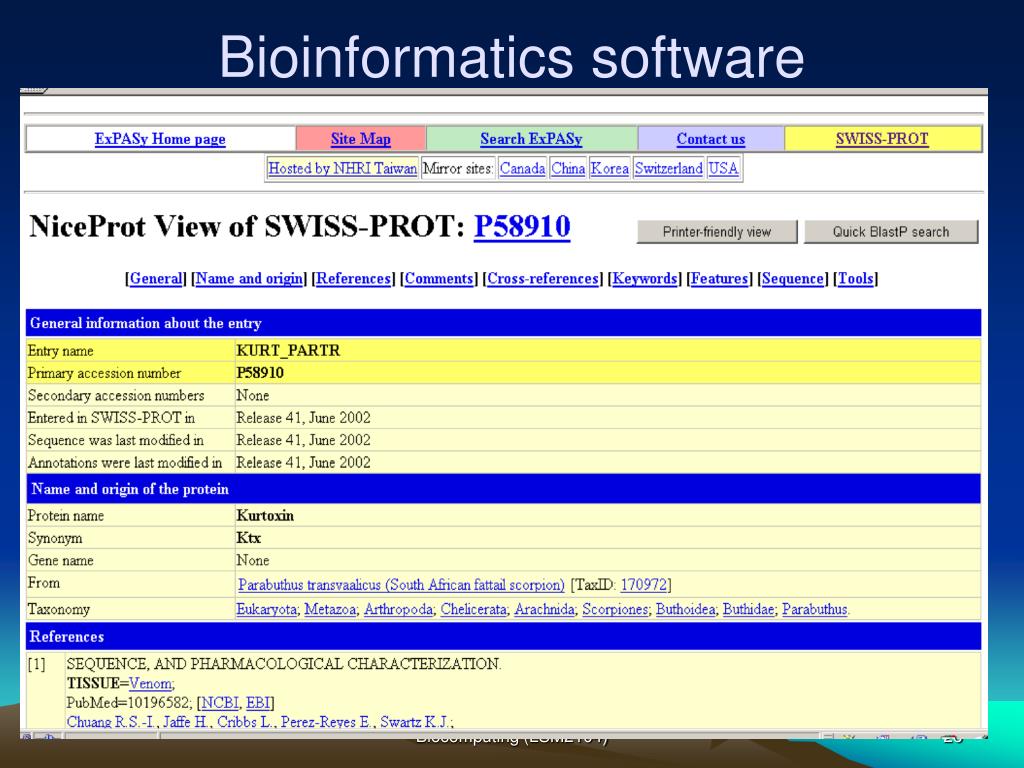Viewport: 1024px width, 768px height.
Task: Click the release value beside Annotations were last modified
Action: 303,462
